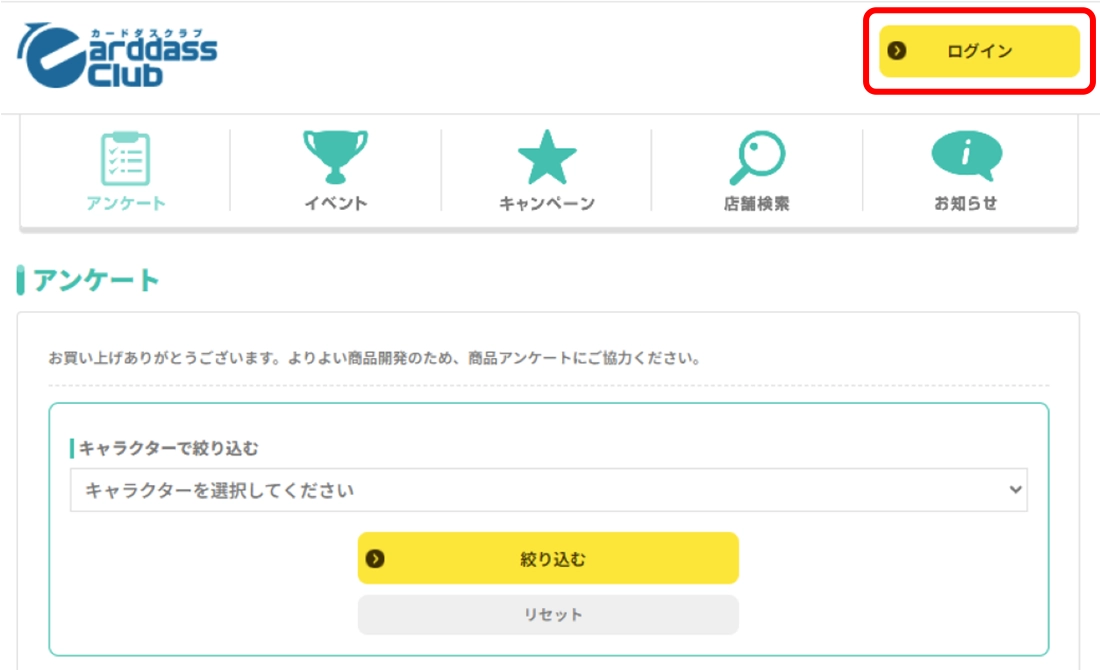Viewport: 1100px width, 670px height.
Task: Click the arrow icon on the 絞り込む button
Action: point(375,559)
